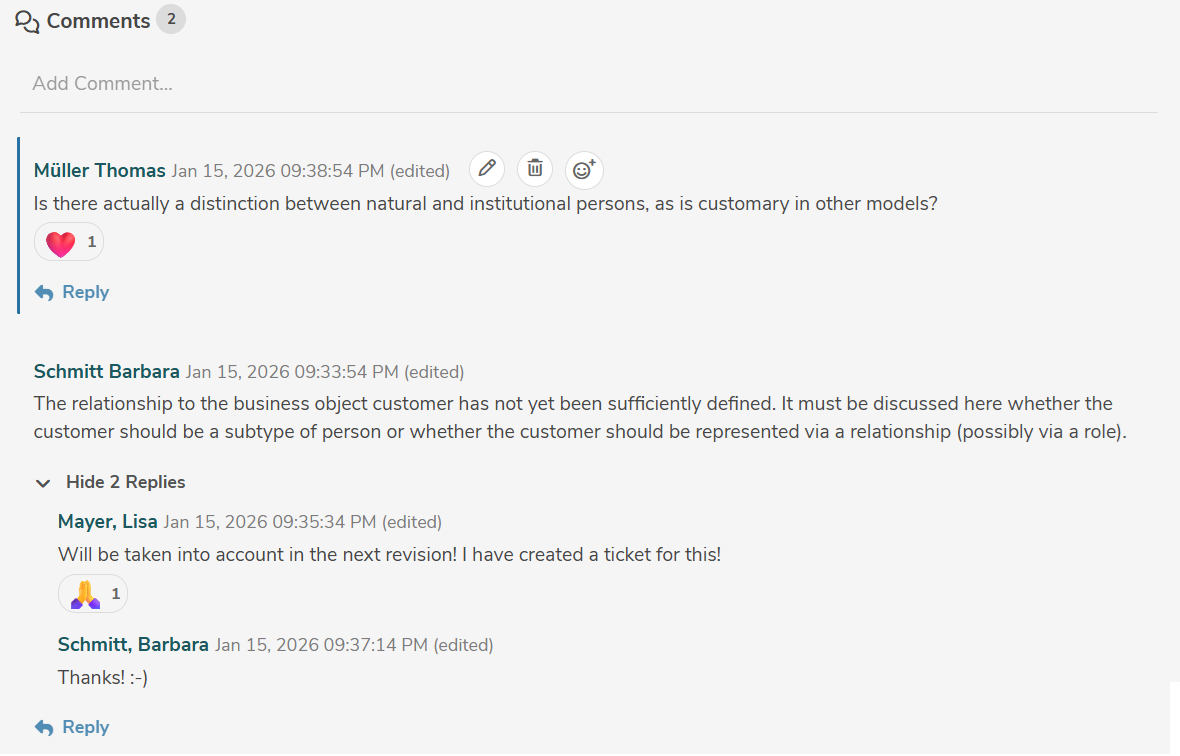This screenshot has height=756, width=1180.
Task: Collapse the thread using Hide 2 Replies
Action: click(111, 482)
